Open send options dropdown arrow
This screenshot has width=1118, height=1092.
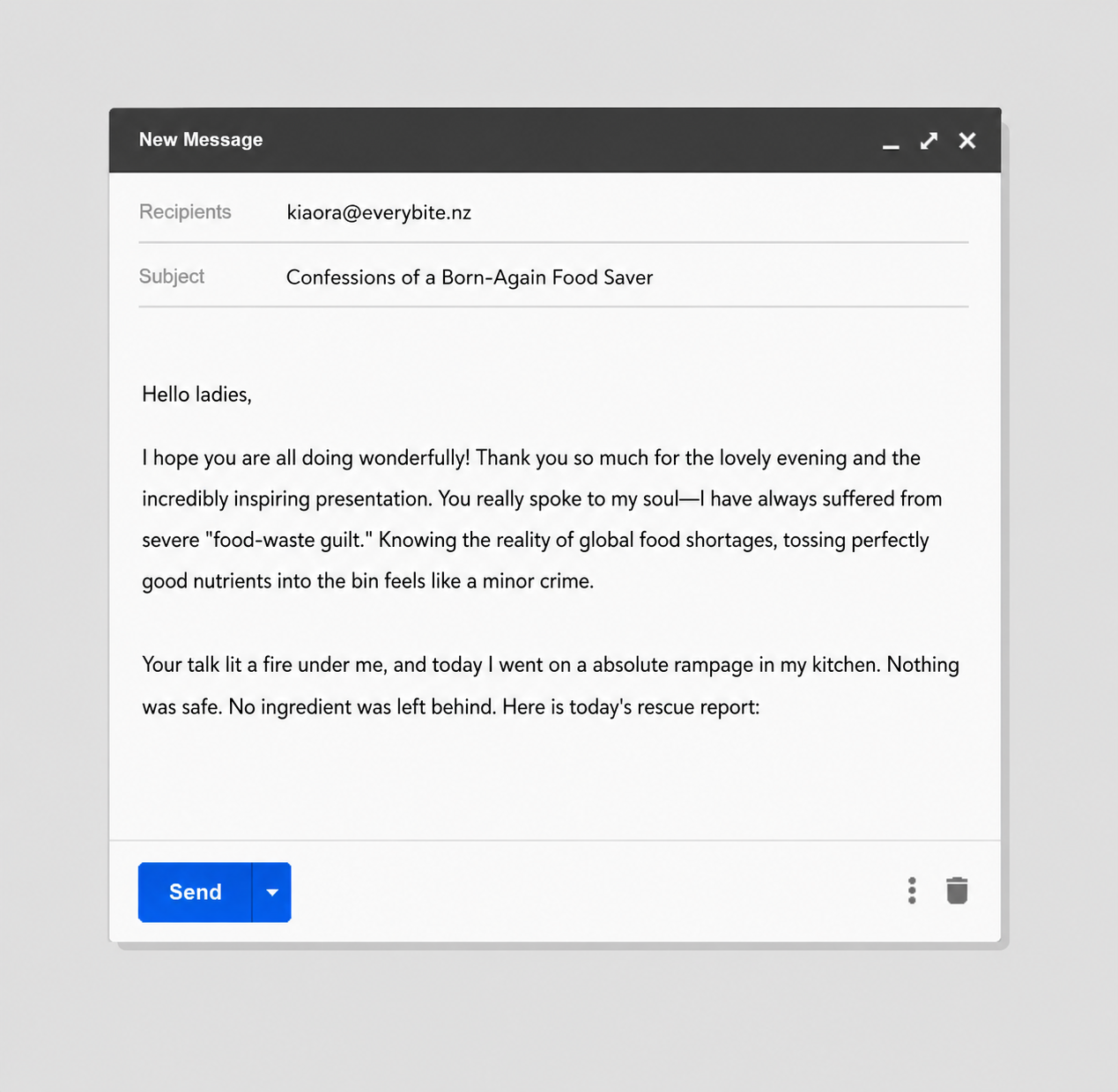click(272, 892)
